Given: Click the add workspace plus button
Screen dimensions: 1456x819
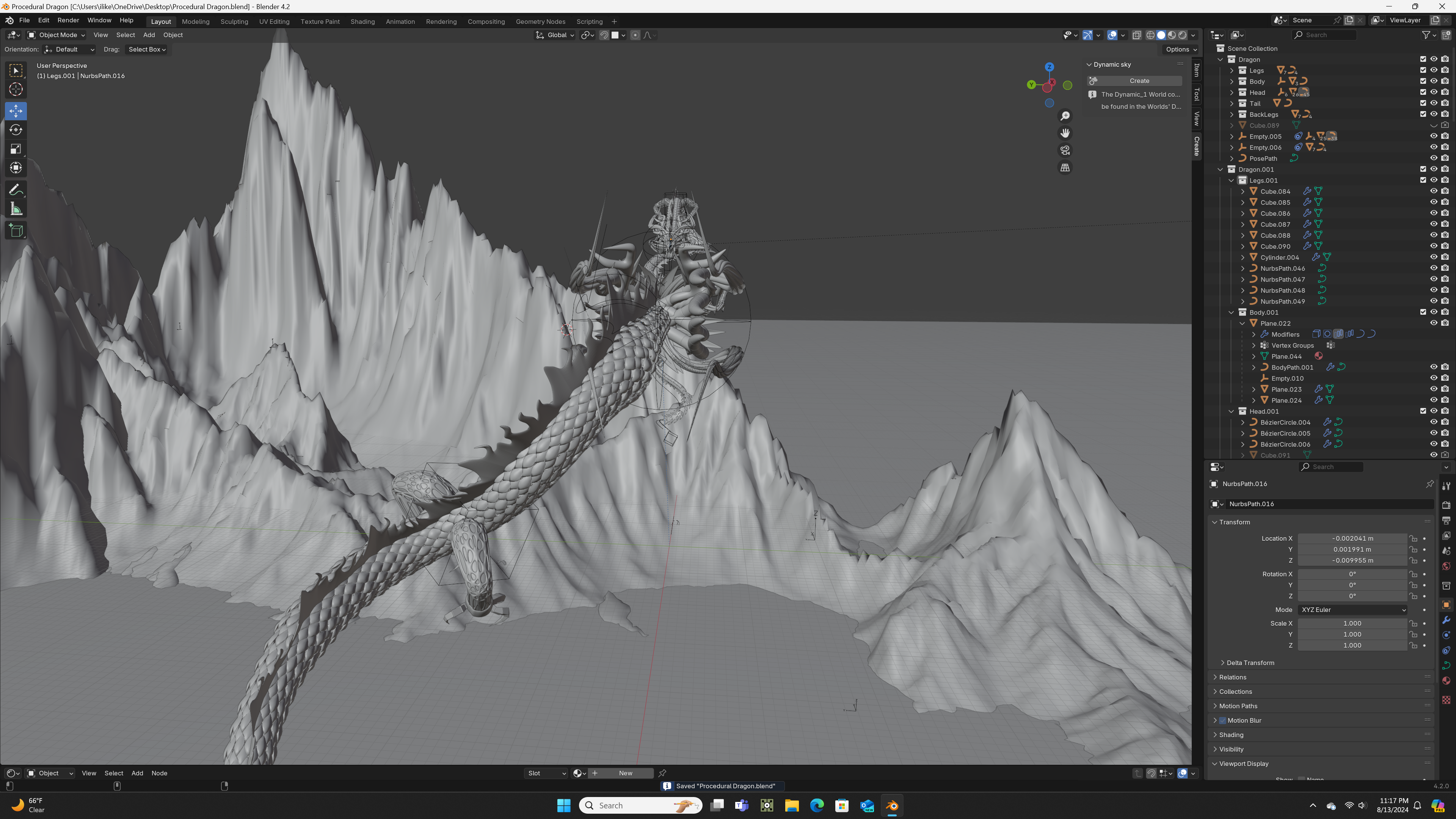Looking at the screenshot, I should pyautogui.click(x=614, y=22).
